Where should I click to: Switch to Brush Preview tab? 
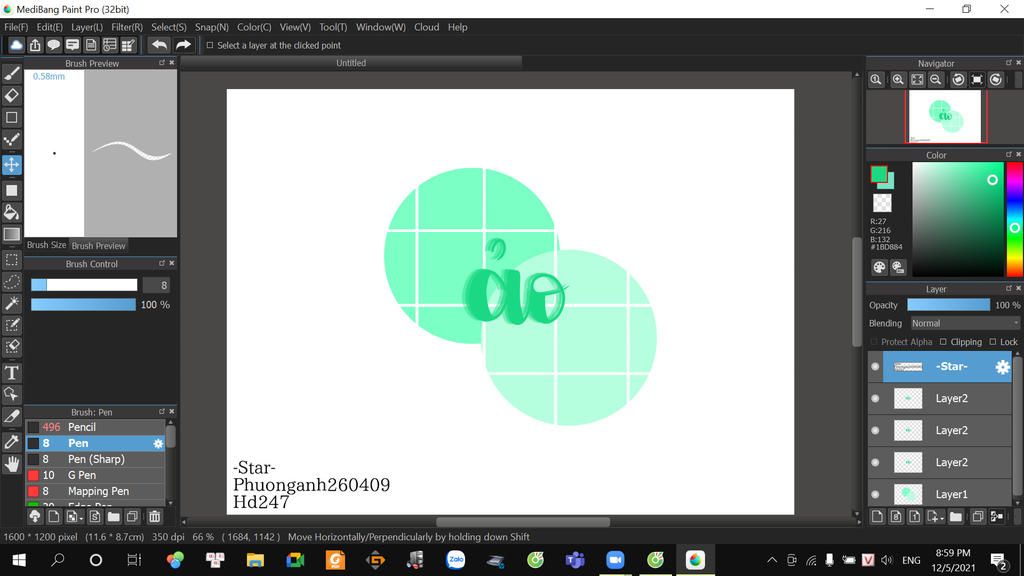pos(98,246)
